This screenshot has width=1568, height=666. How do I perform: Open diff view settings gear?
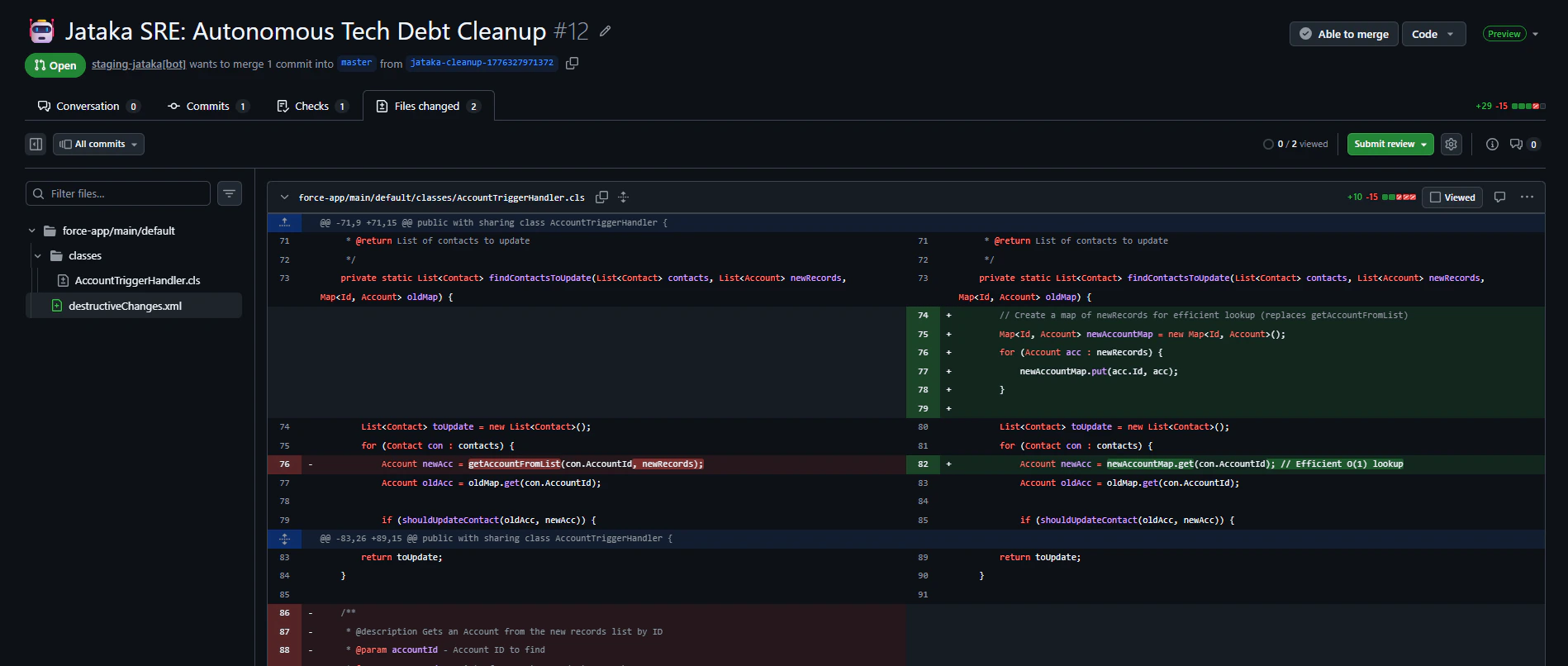click(x=1452, y=144)
